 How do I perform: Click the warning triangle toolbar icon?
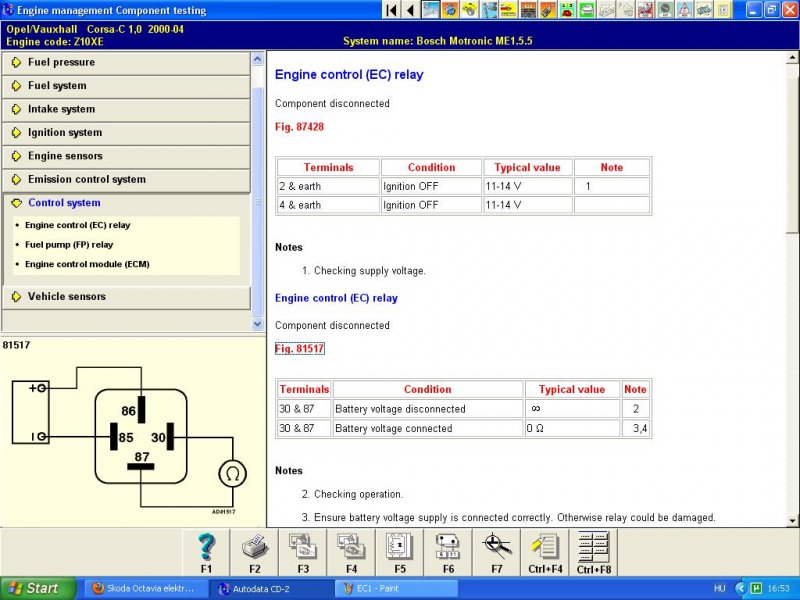[685, 10]
